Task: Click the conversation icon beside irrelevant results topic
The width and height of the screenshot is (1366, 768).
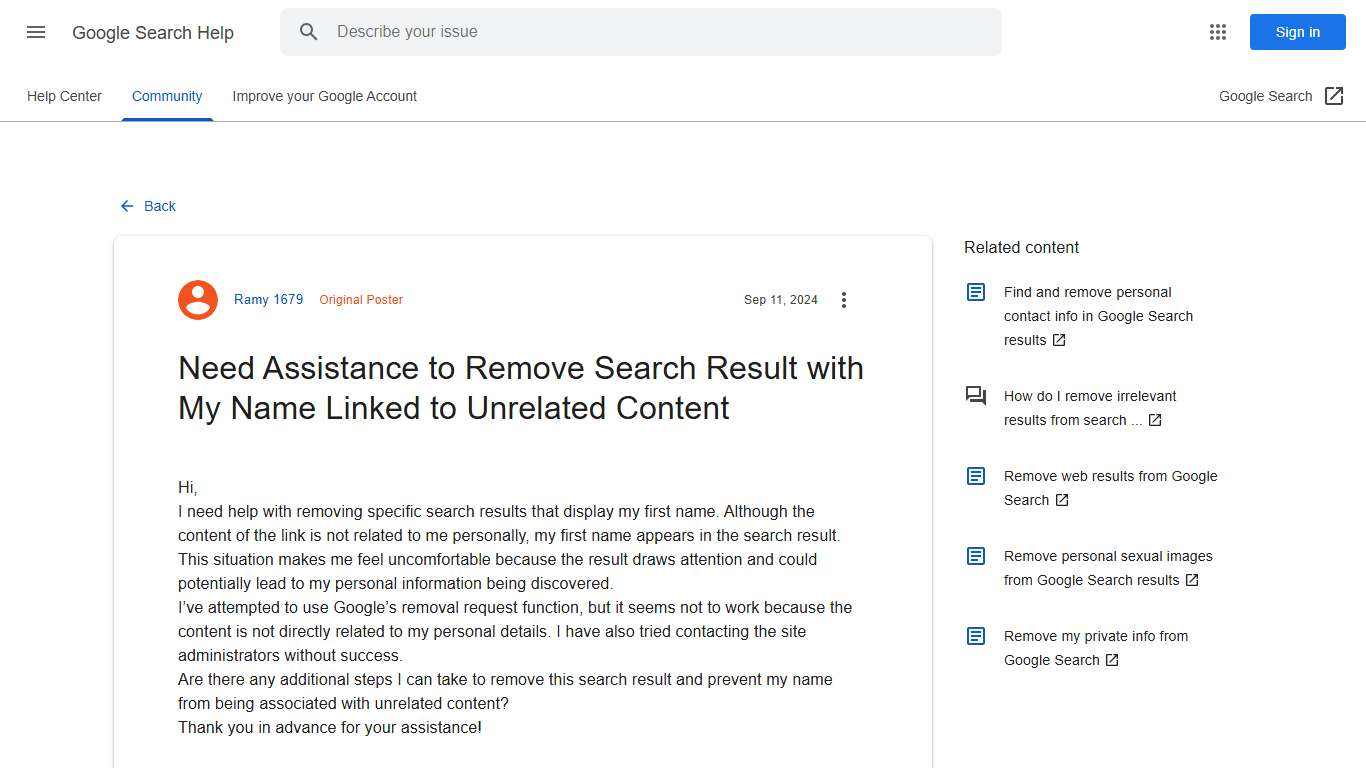Action: (975, 396)
